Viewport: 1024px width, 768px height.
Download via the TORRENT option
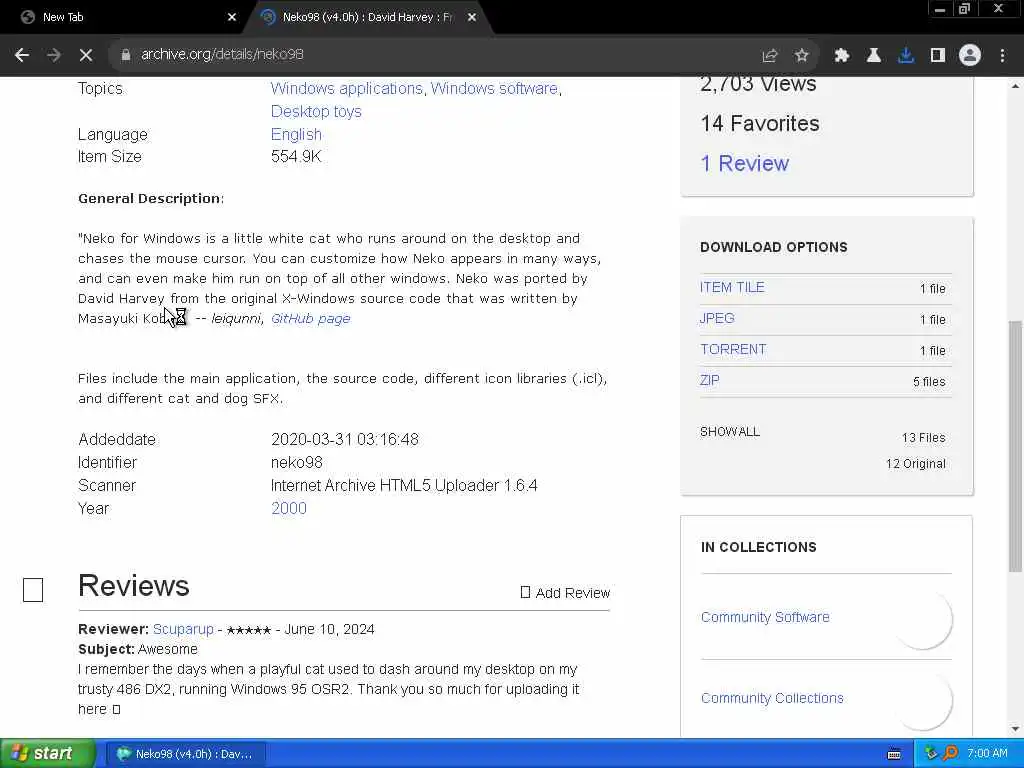(x=733, y=349)
